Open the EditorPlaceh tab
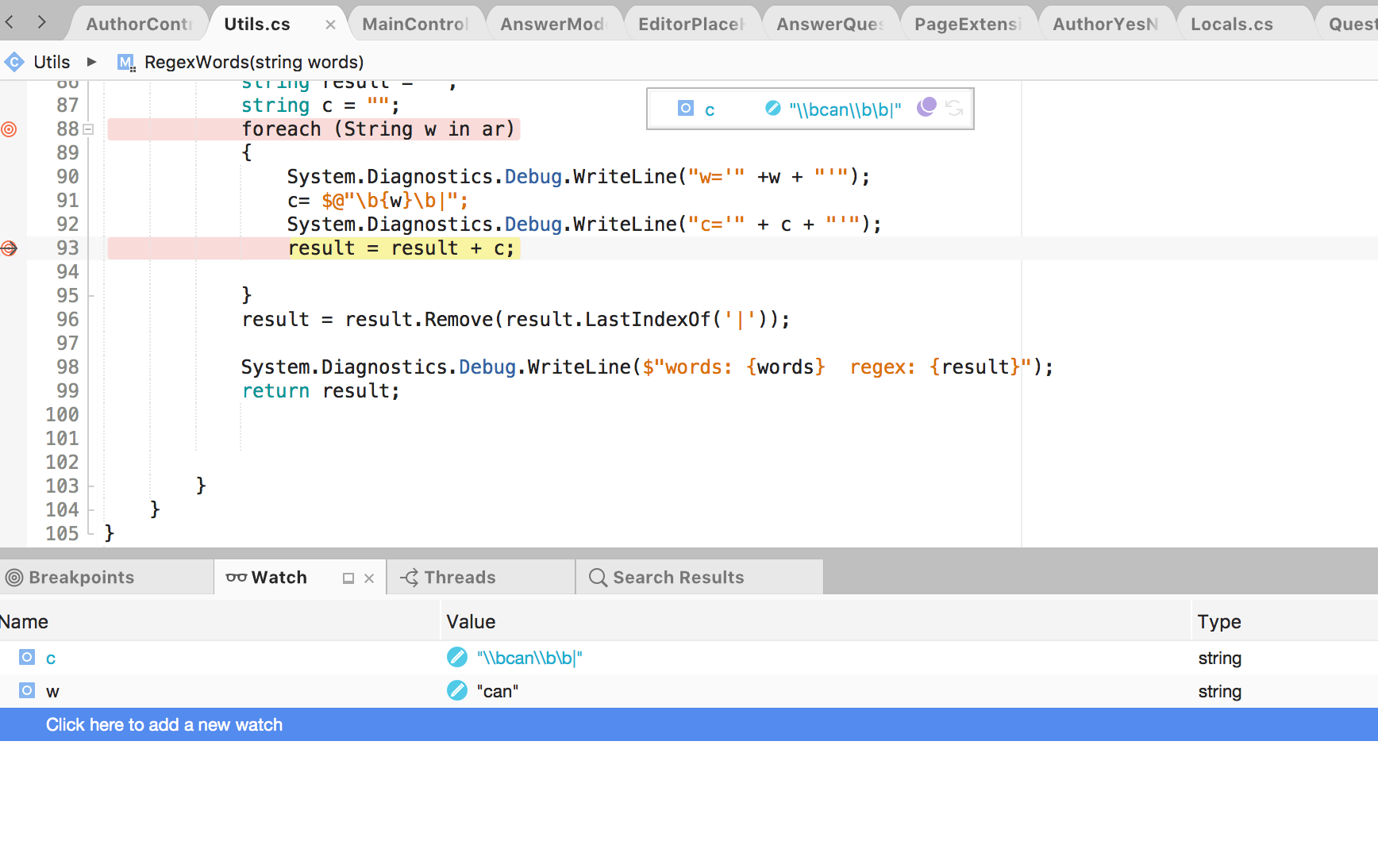 pyautogui.click(x=691, y=24)
